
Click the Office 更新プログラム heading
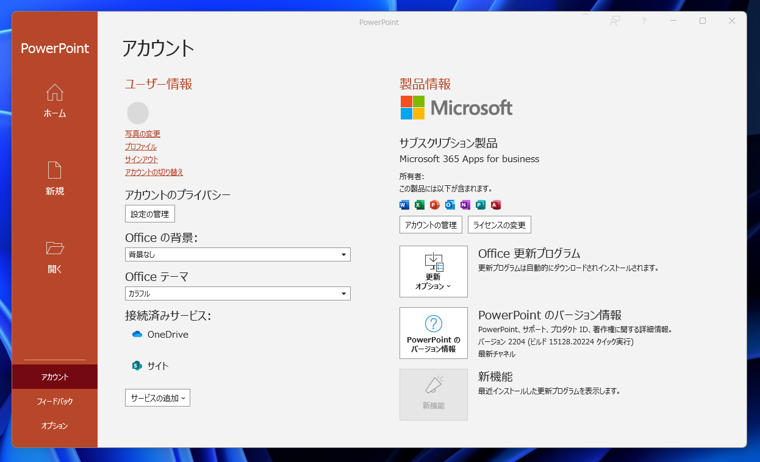(x=529, y=254)
